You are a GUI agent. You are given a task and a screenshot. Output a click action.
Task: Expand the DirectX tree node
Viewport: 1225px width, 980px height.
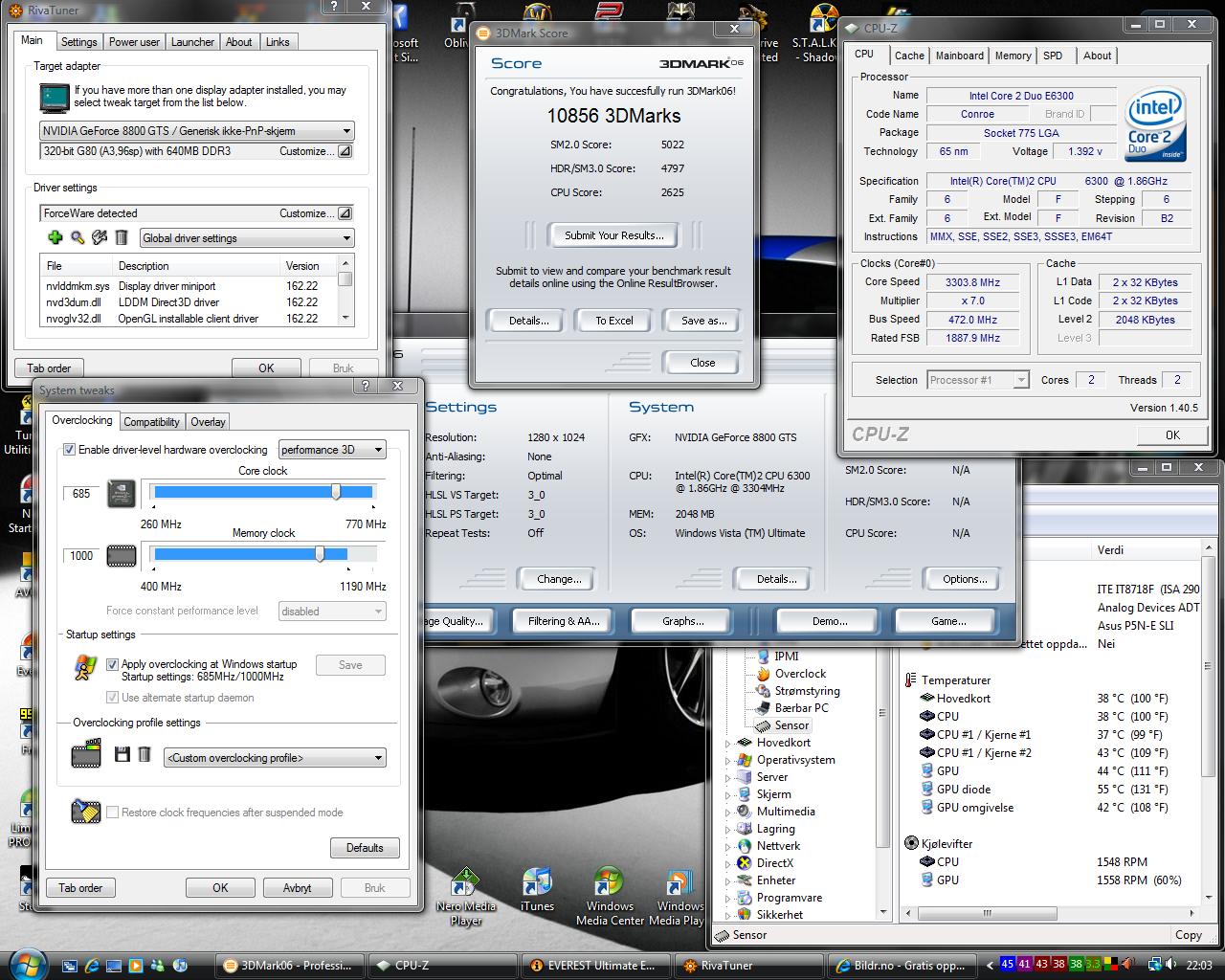tap(728, 863)
